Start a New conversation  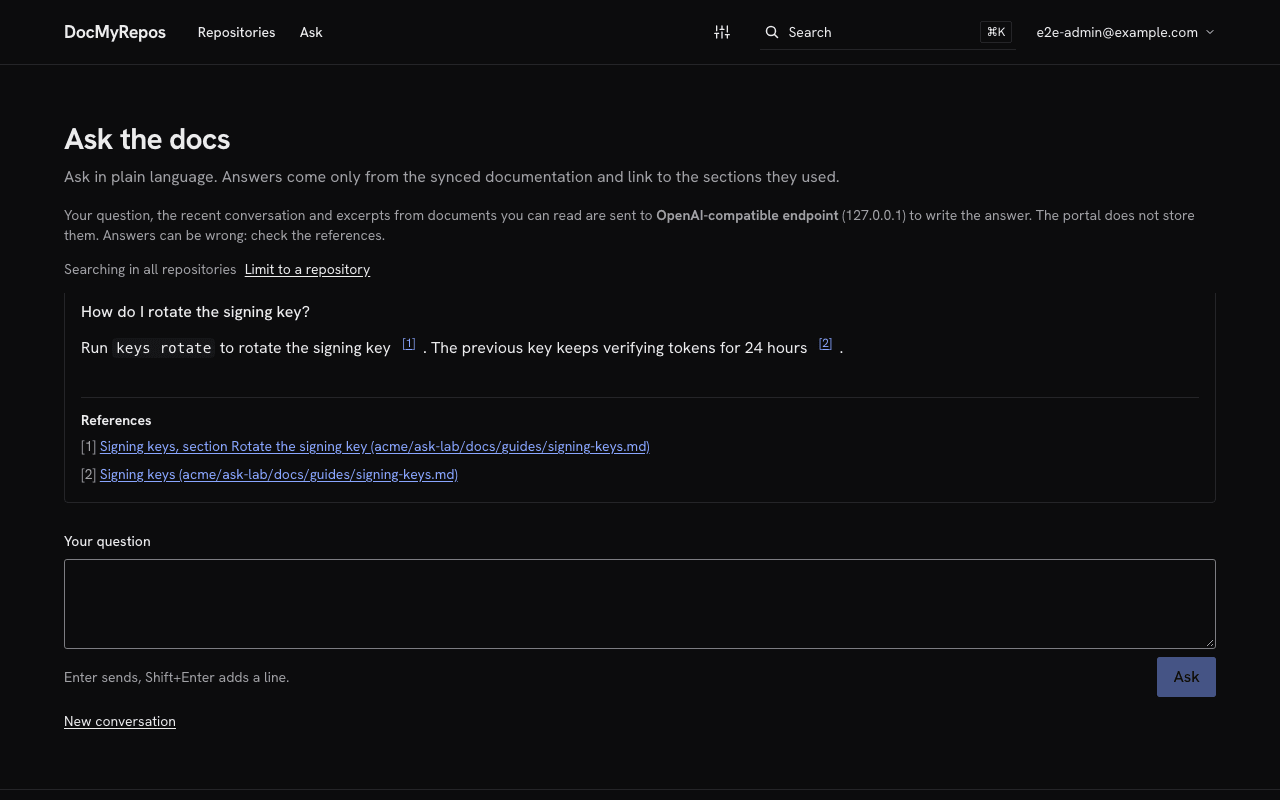(120, 721)
